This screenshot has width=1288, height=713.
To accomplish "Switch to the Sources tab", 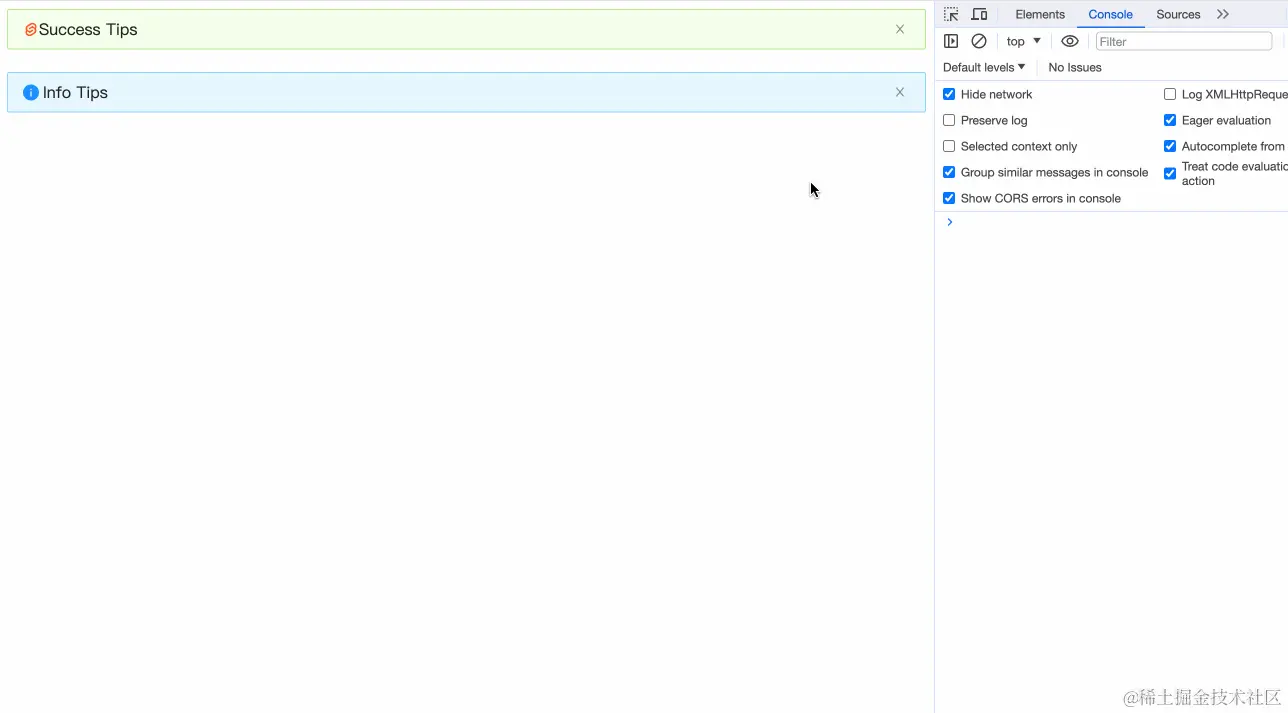I will (x=1178, y=14).
